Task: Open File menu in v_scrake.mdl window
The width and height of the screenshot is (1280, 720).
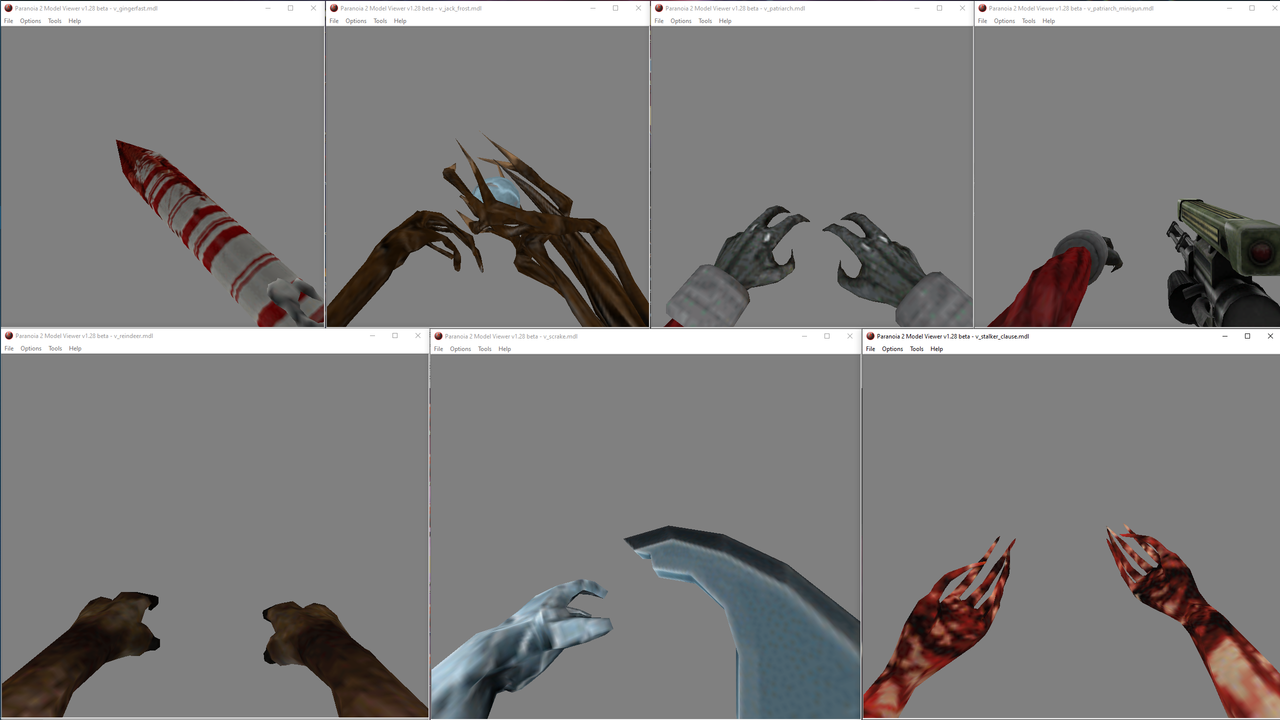Action: pos(438,349)
